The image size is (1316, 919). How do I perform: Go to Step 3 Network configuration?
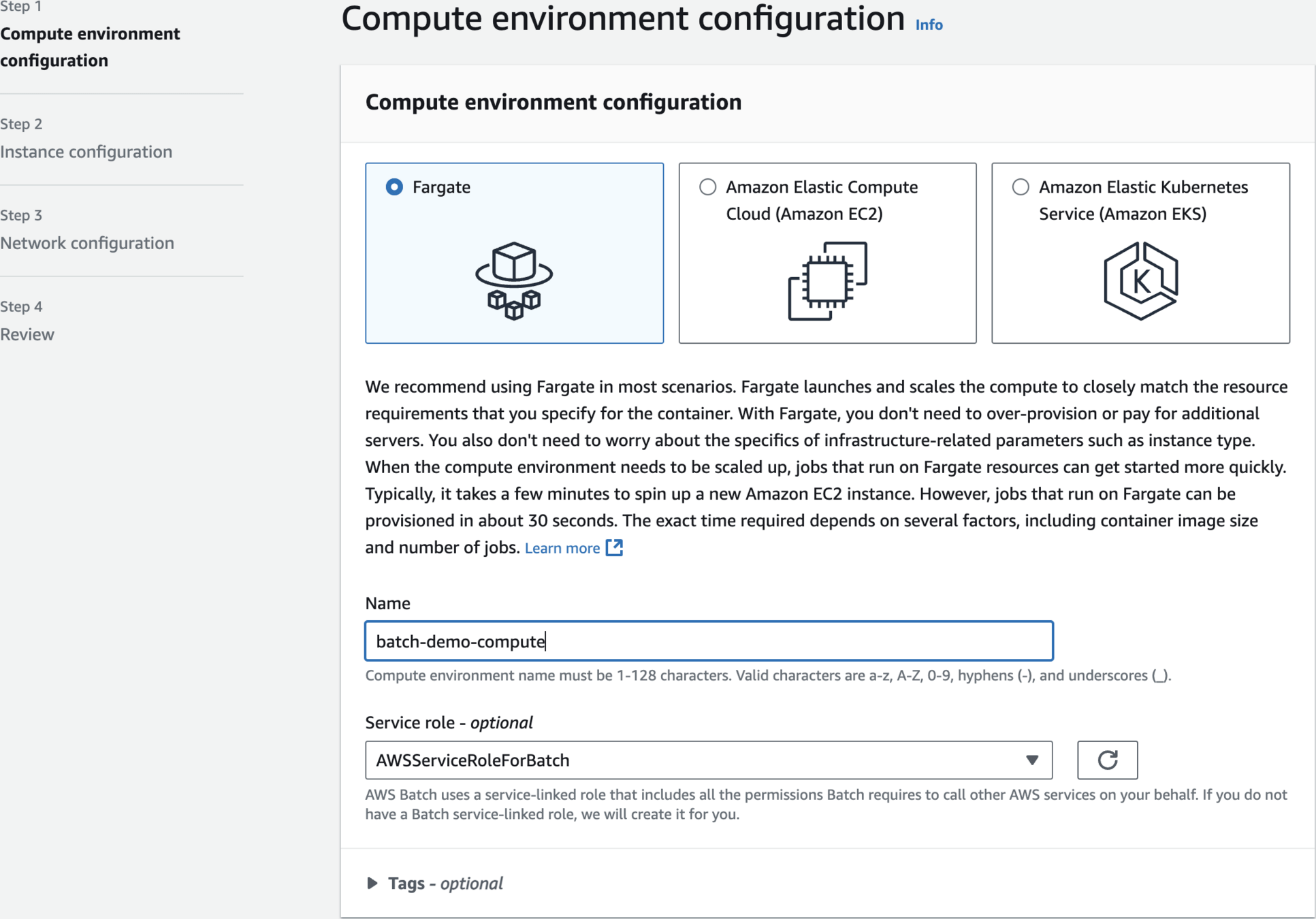point(87,243)
